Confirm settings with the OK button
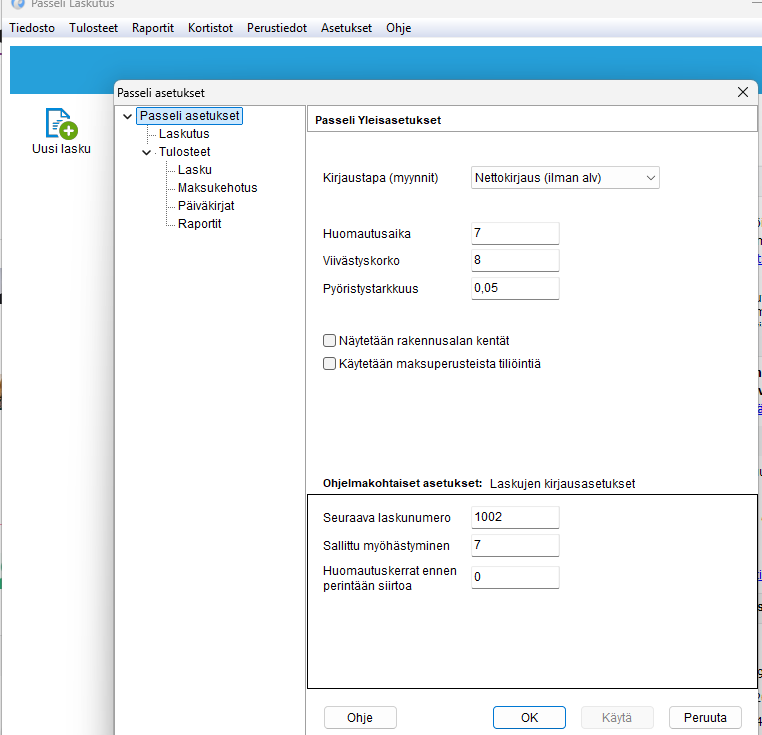 click(529, 718)
